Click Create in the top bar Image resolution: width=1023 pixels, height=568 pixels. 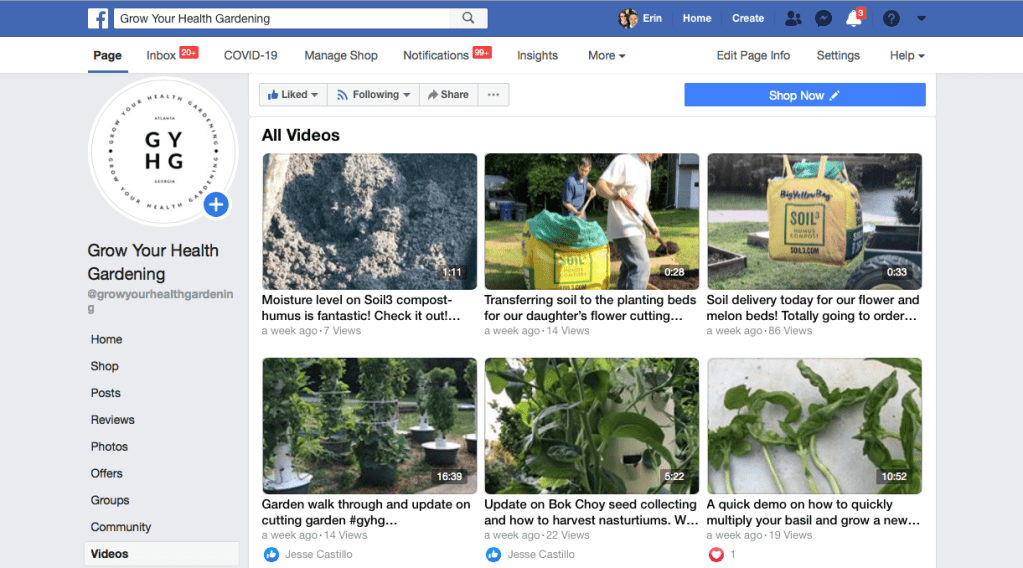[748, 18]
